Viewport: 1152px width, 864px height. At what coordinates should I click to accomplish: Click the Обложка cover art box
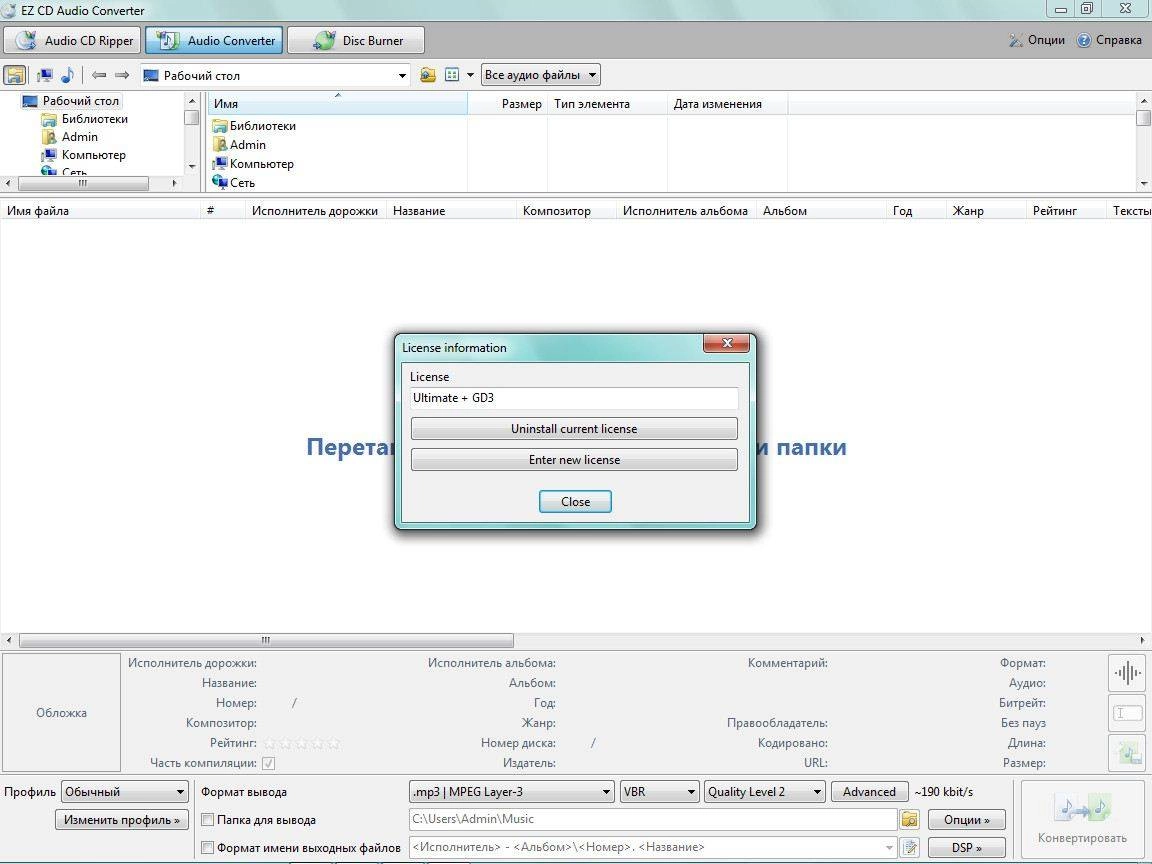[62, 713]
